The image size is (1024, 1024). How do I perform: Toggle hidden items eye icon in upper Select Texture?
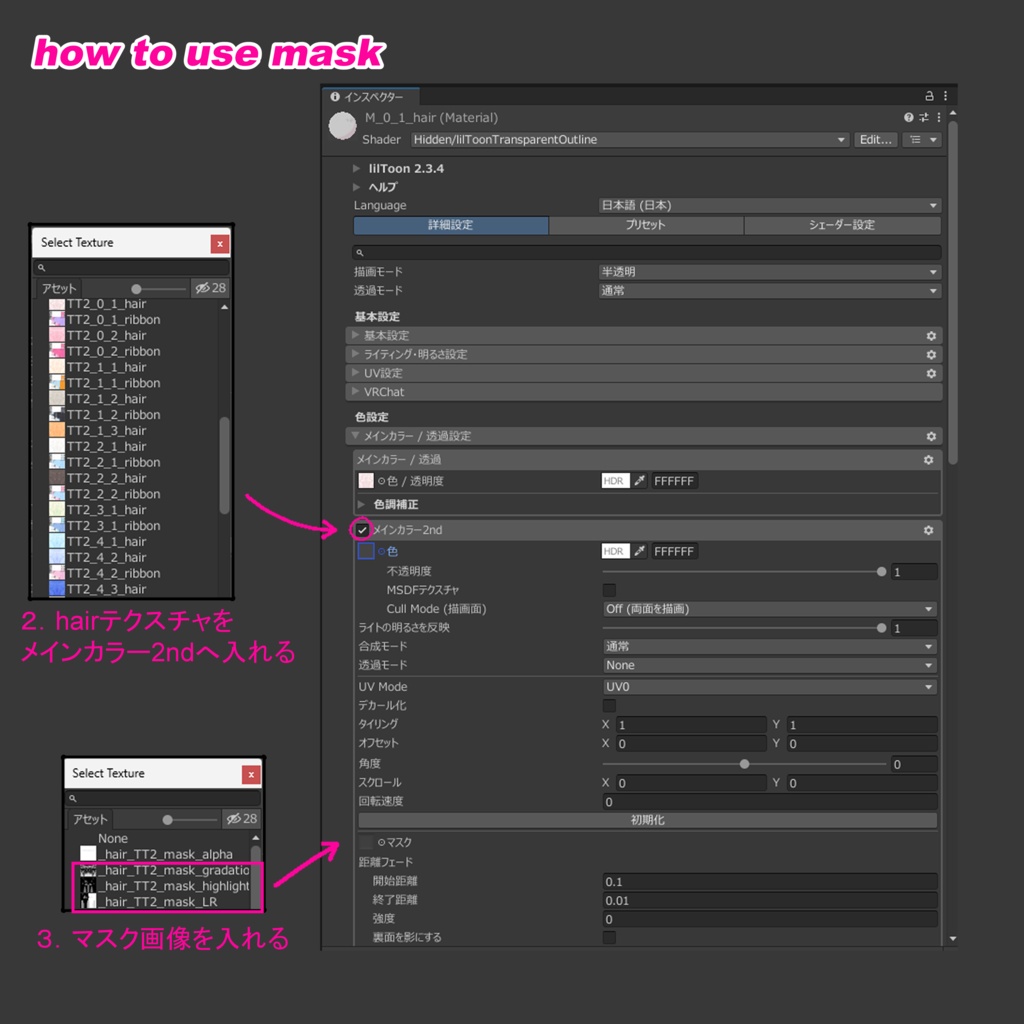click(210, 288)
